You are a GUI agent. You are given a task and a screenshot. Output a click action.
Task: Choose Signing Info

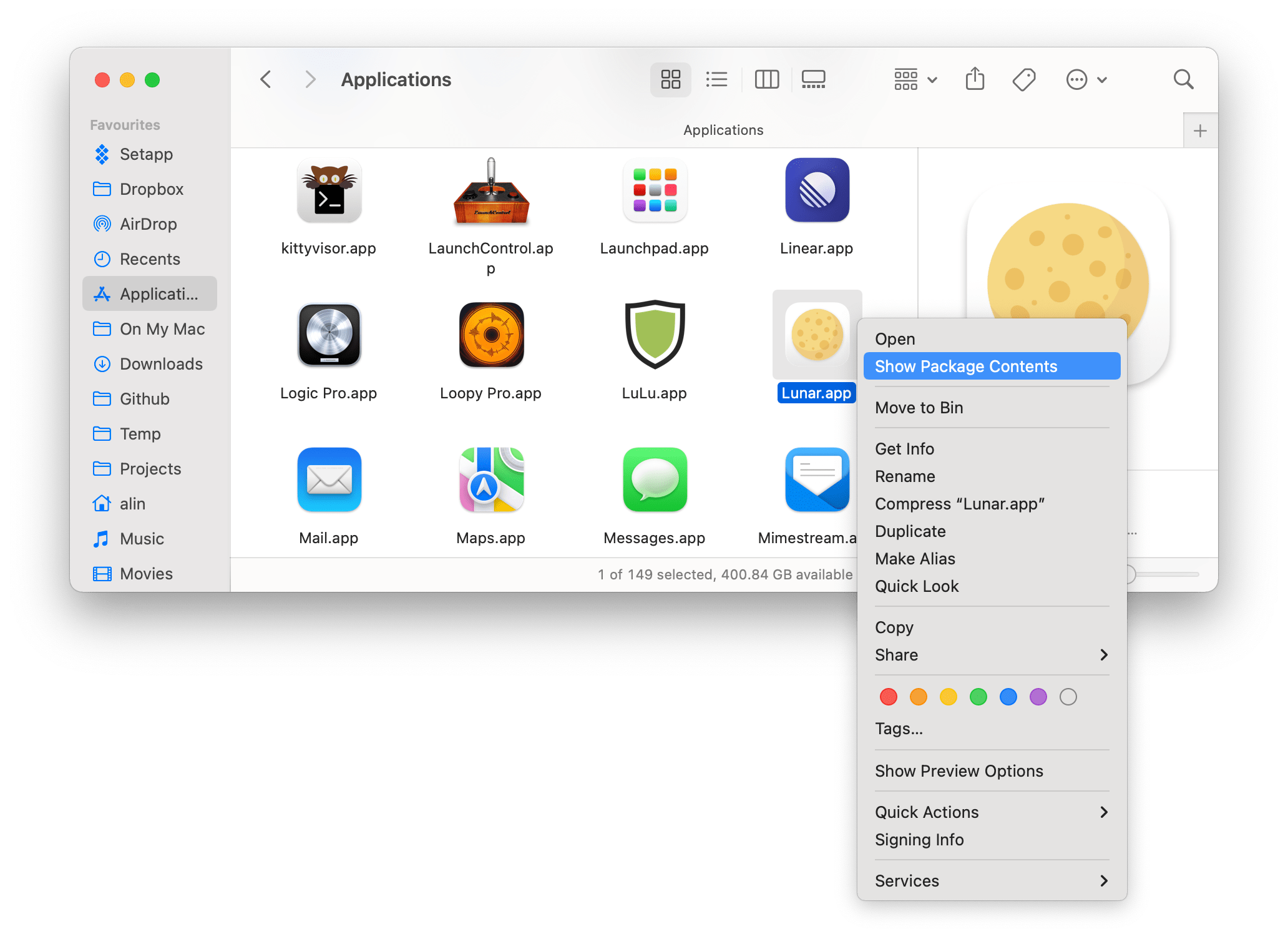[x=992, y=840]
